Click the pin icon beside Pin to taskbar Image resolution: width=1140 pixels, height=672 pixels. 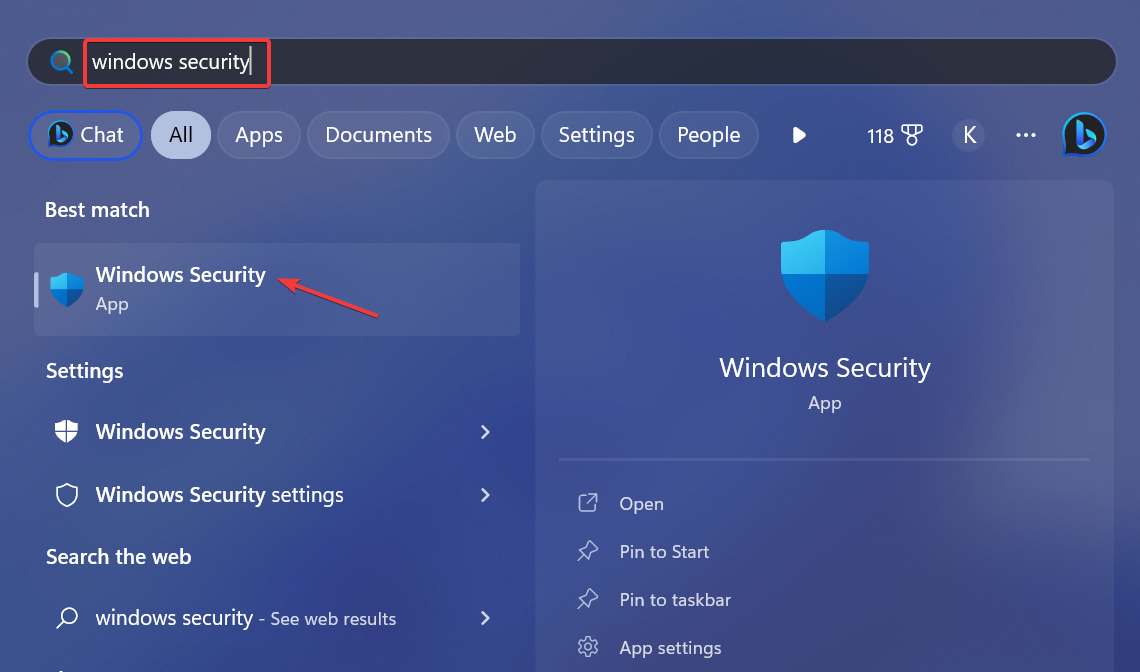click(x=587, y=599)
